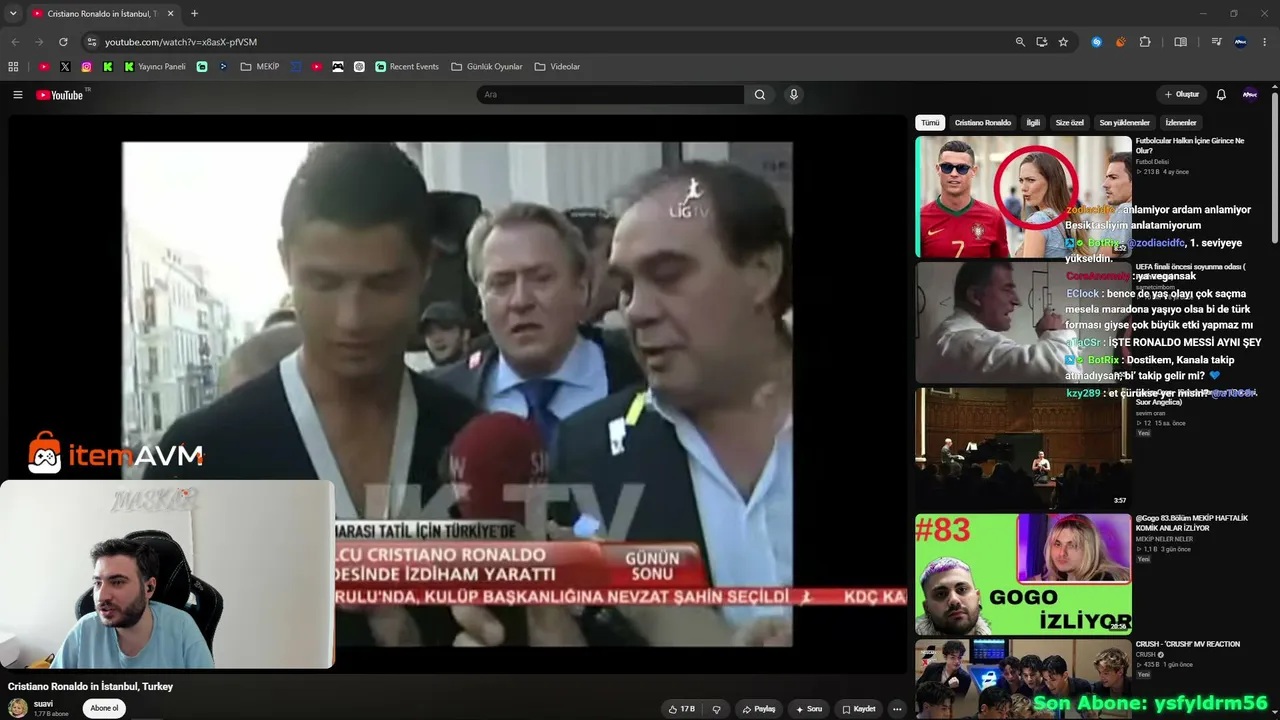Share the video via Paylaş
The width and height of the screenshot is (1280, 720).
pos(759,709)
